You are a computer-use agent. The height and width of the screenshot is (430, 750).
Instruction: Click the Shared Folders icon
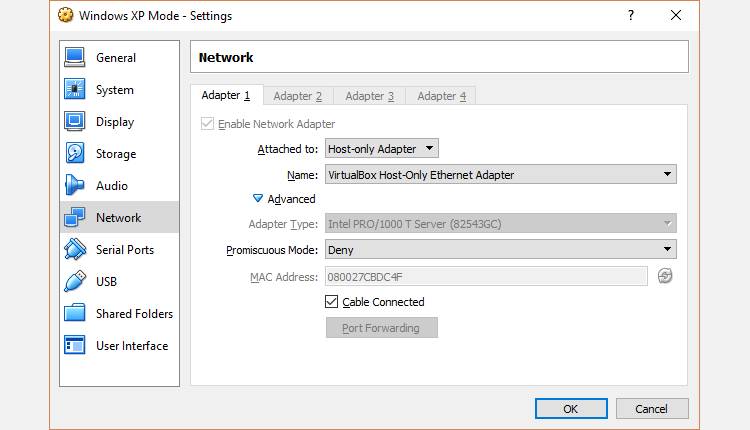point(75,314)
